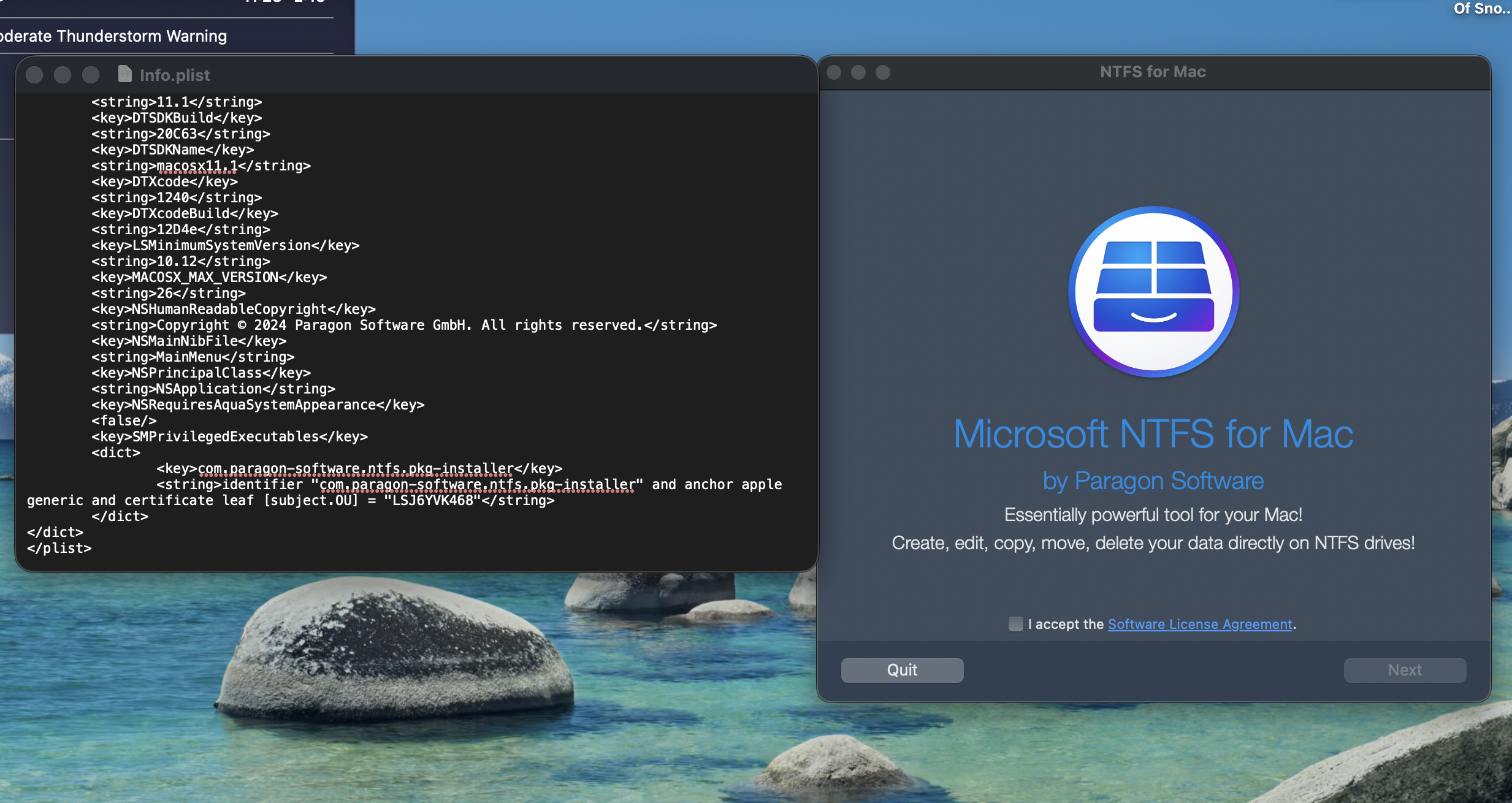Click the NSApplication string line
This screenshot has height=803, width=1512.
213,389
